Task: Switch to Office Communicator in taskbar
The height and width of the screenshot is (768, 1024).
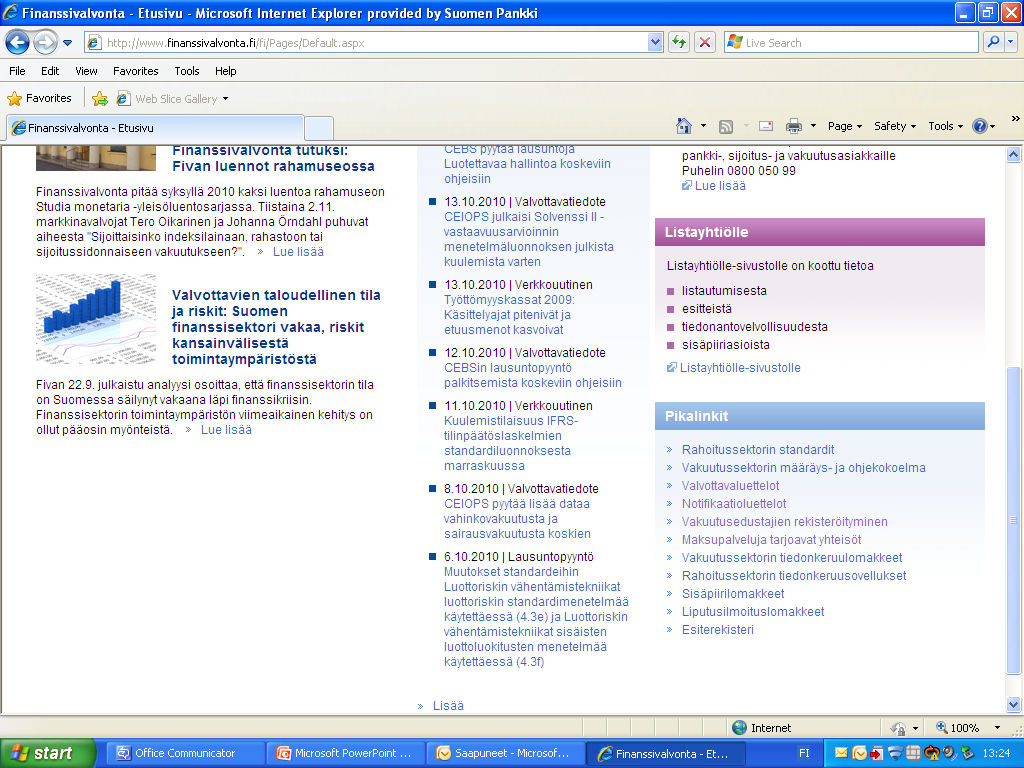Action: click(x=186, y=753)
